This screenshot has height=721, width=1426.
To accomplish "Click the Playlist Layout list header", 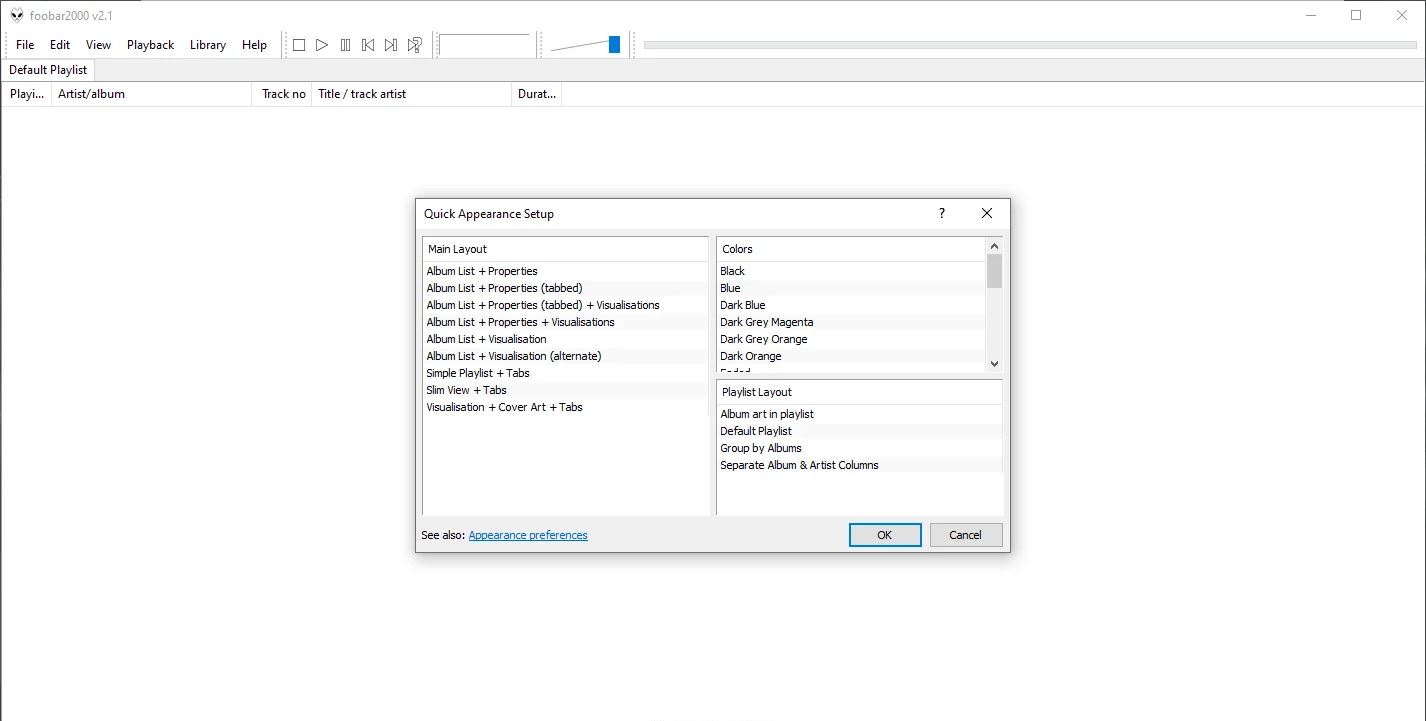I will click(x=859, y=392).
